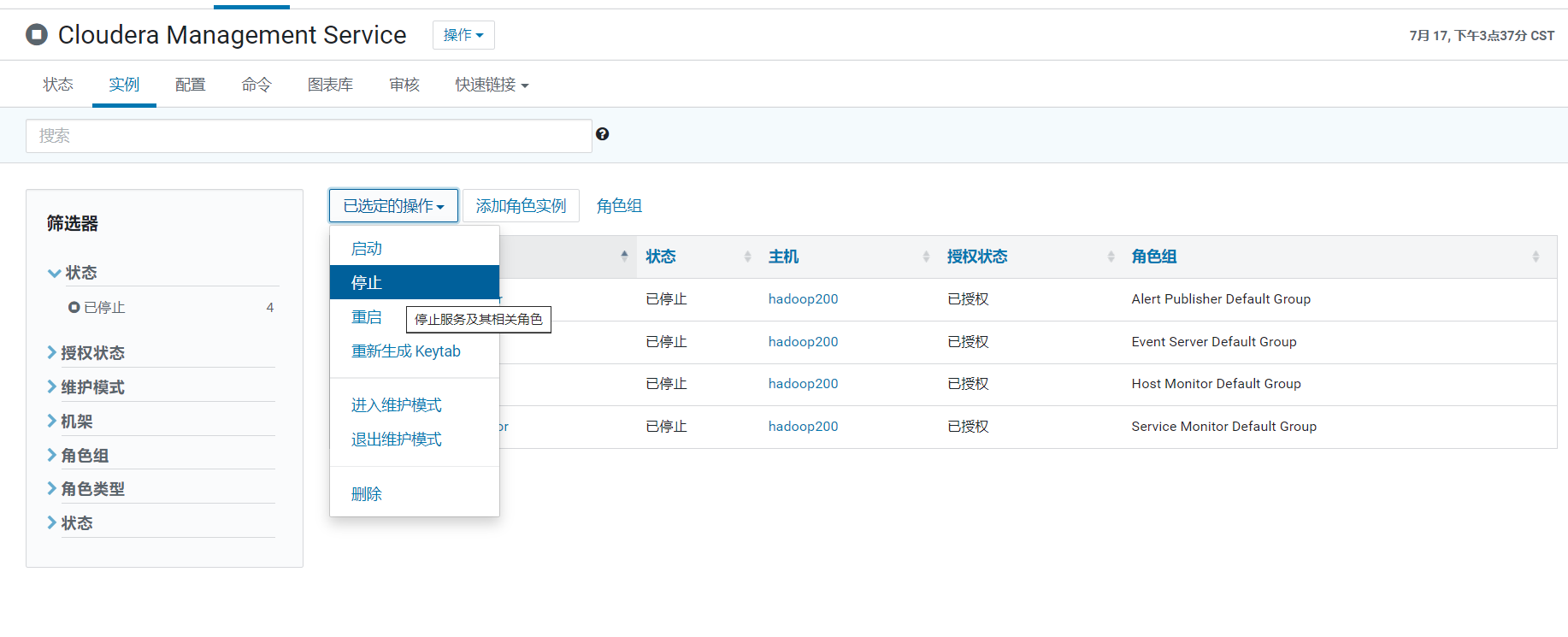Open hadoop200 host link in Alert Publisher row
Image resolution: width=1568 pixels, height=637 pixels.
803,299
